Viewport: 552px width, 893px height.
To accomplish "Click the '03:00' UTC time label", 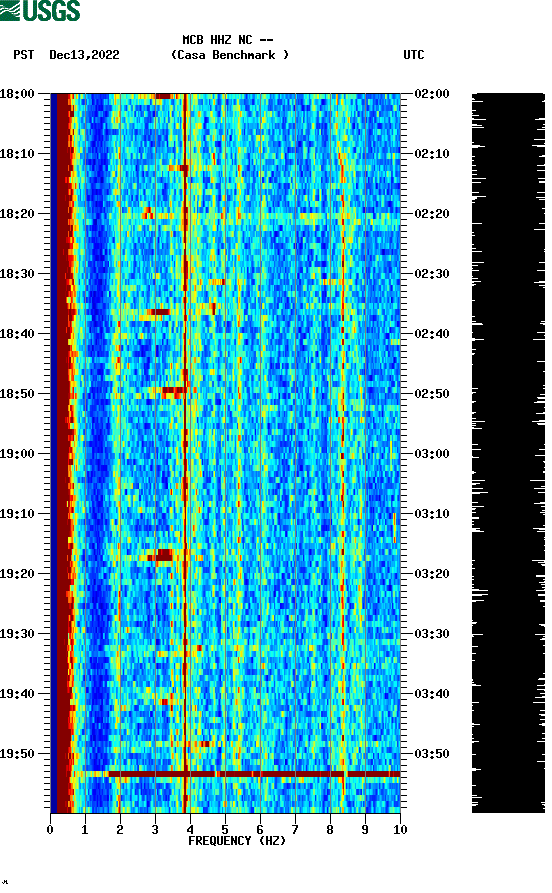I will click(432, 454).
